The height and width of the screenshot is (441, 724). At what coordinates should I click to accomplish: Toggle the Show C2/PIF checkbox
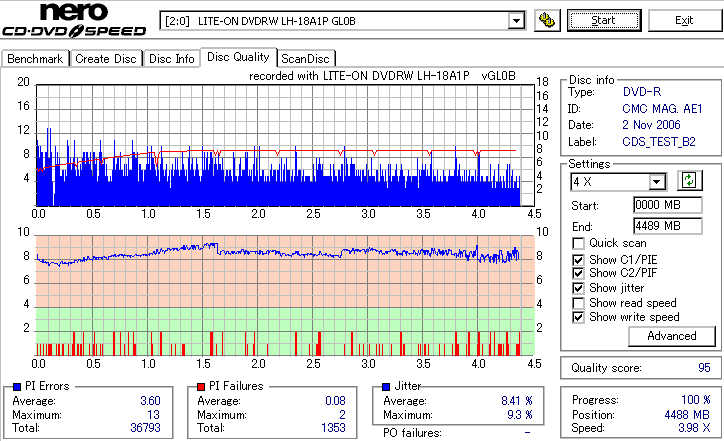tap(578, 273)
